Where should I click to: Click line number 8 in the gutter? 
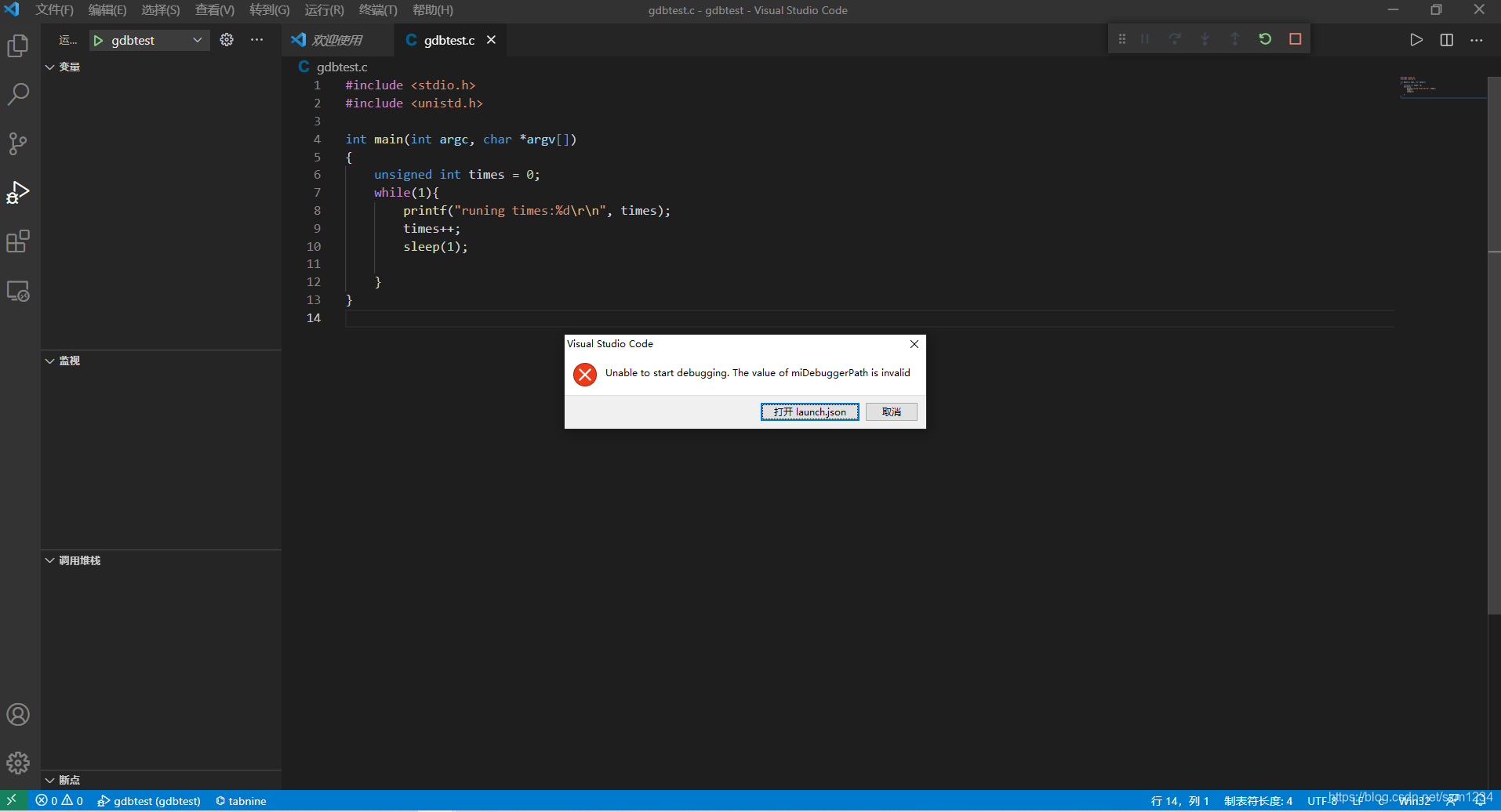pyautogui.click(x=317, y=211)
